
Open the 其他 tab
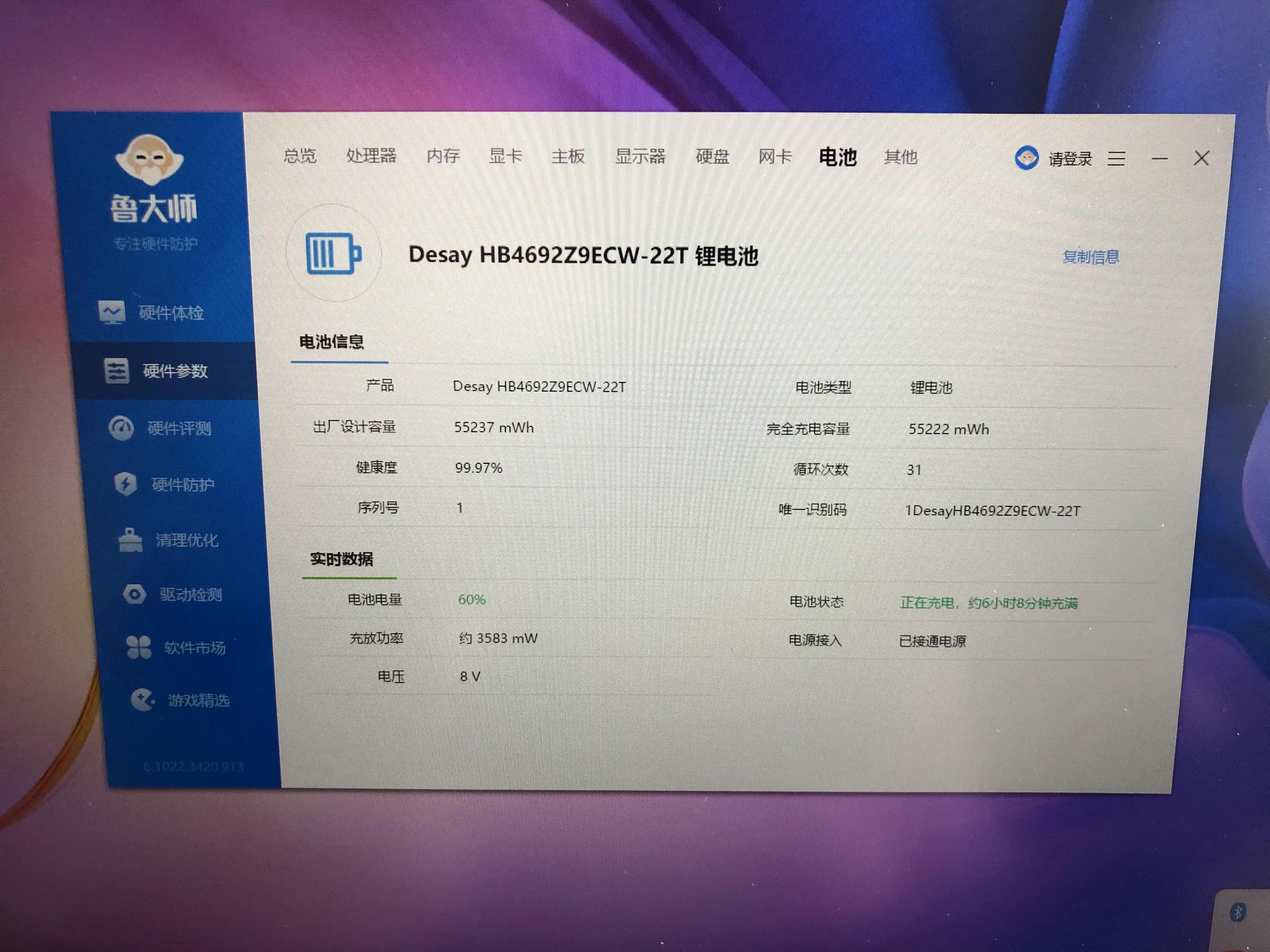coord(900,157)
